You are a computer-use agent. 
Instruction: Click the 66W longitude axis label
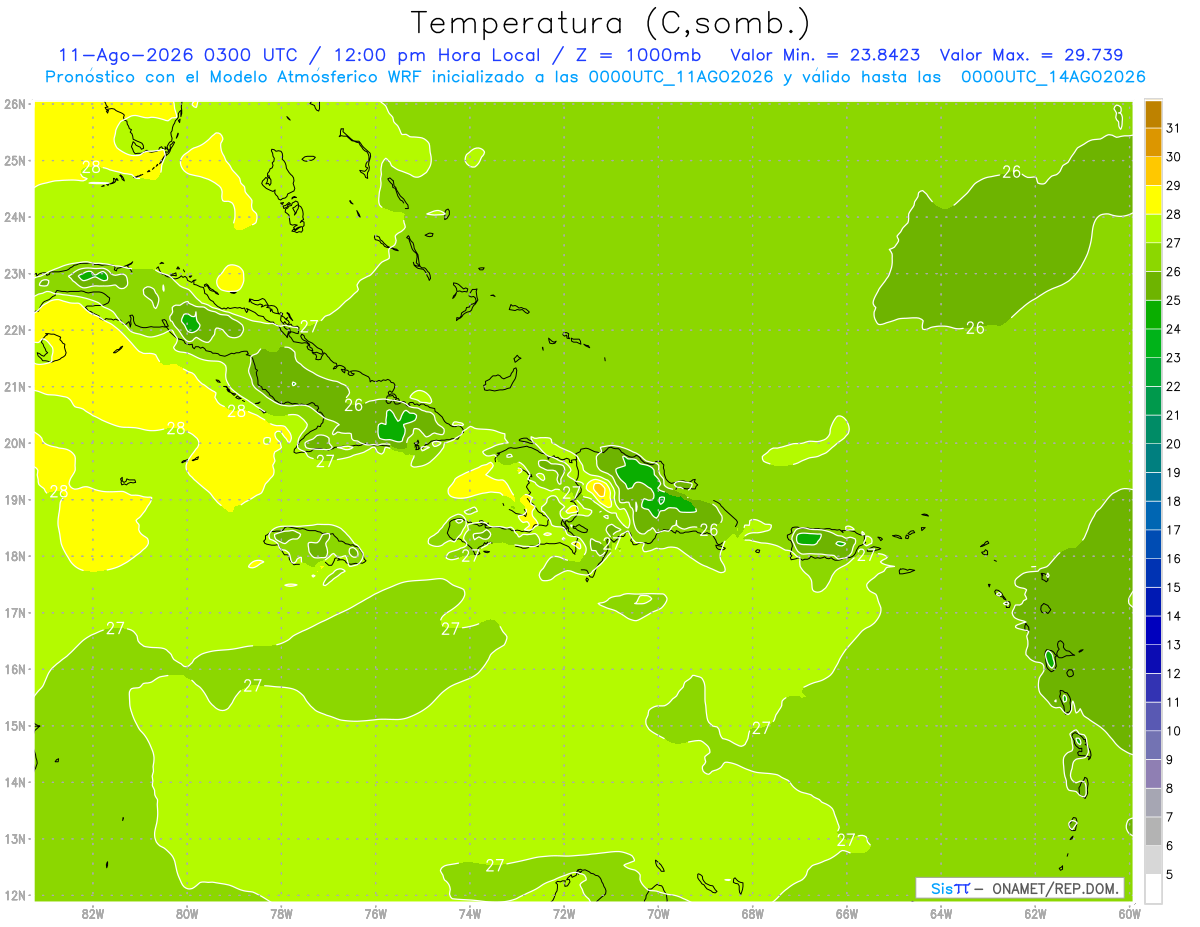[x=847, y=913]
